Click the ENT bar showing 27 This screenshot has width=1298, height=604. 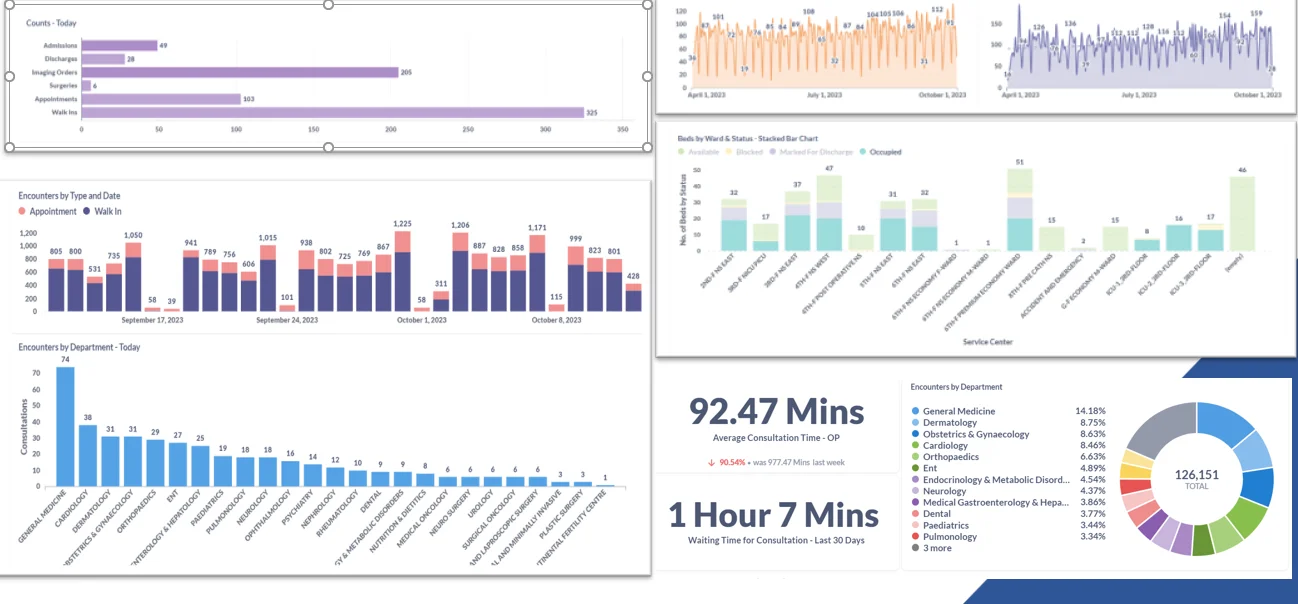click(178, 464)
